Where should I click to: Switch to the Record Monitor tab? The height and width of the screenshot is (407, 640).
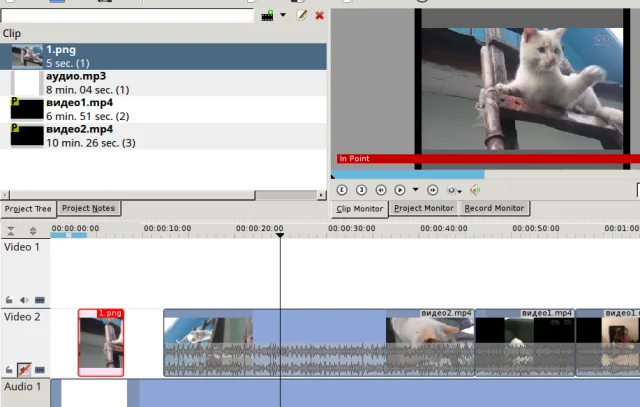pyautogui.click(x=494, y=208)
